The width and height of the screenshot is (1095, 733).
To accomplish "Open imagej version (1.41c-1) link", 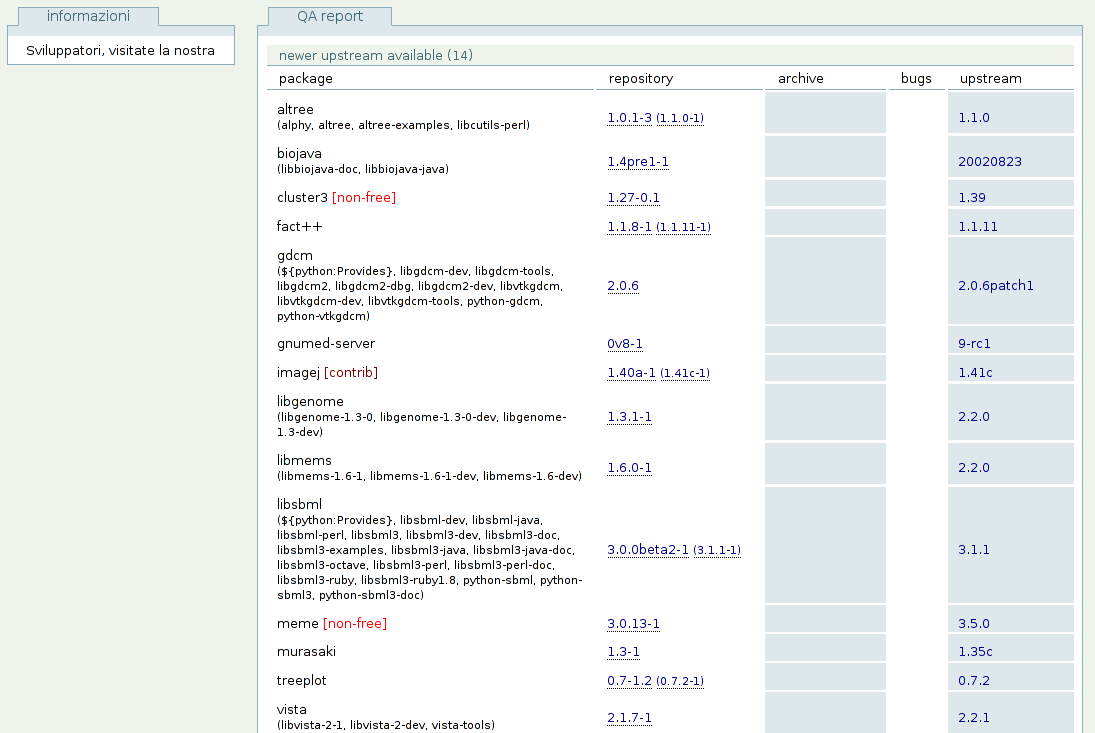I will pos(685,373).
